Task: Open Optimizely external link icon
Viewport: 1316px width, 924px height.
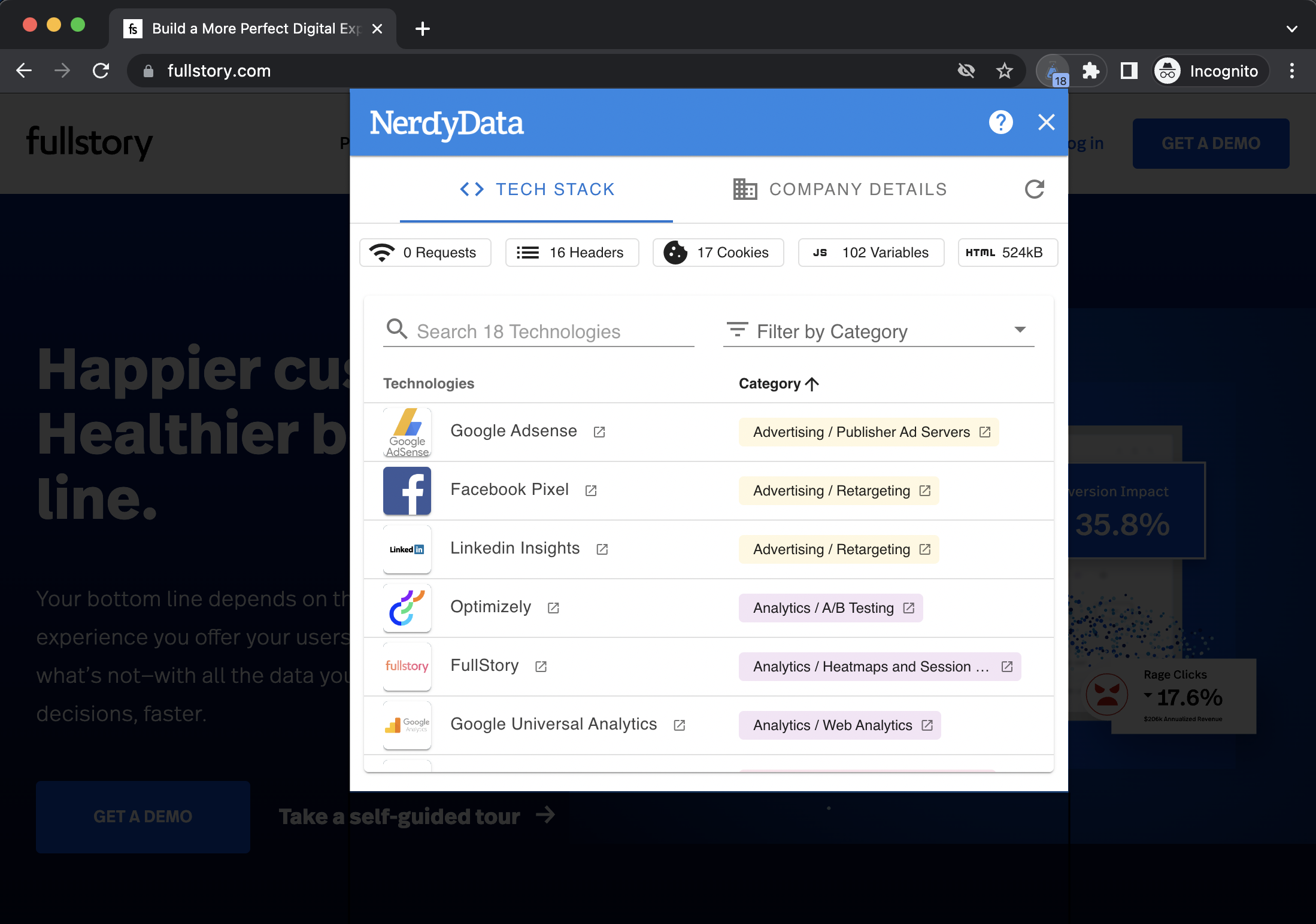Action: pos(553,608)
